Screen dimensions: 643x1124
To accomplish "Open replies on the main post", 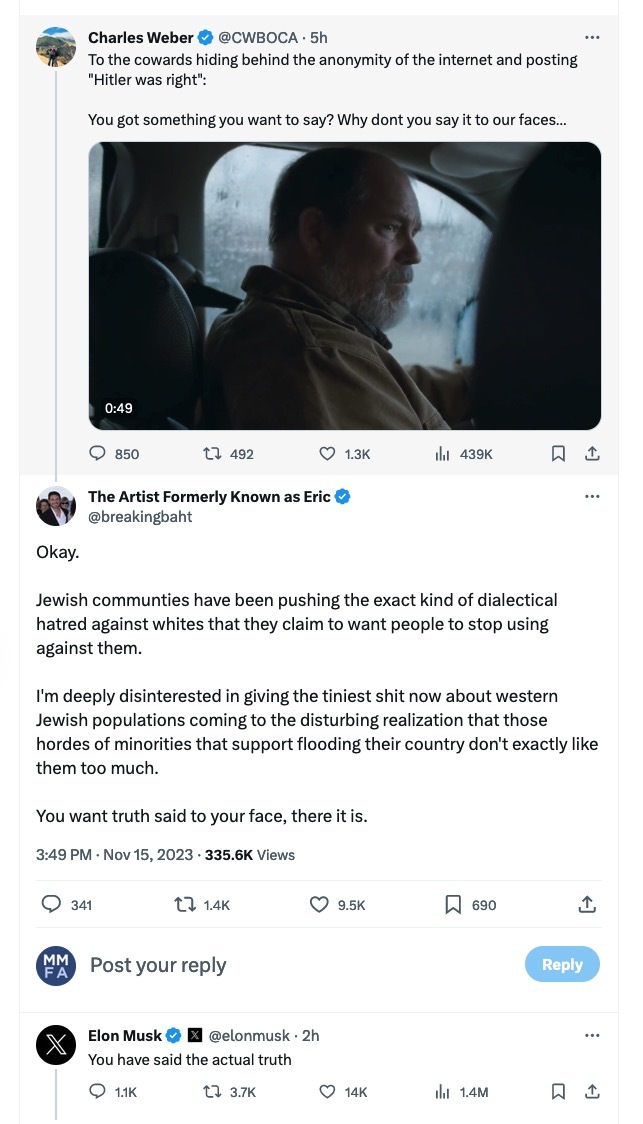I will coord(51,904).
